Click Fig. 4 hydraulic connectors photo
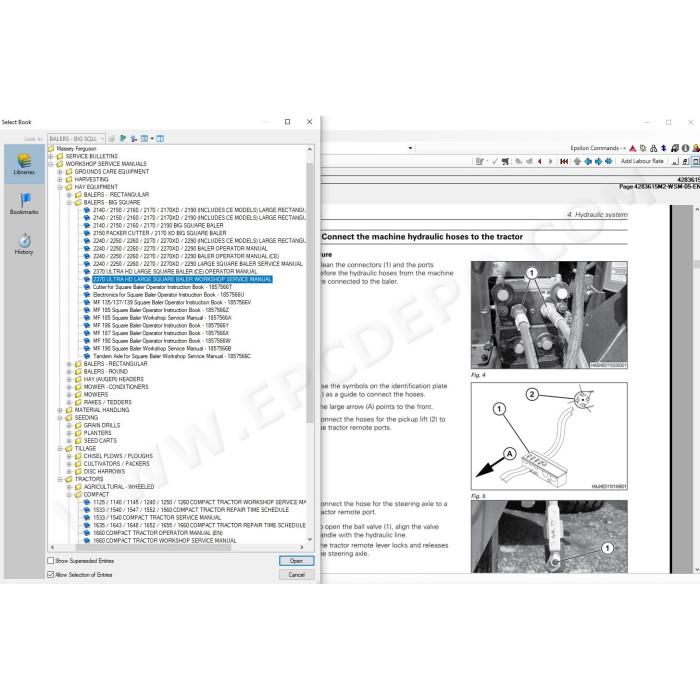The height and width of the screenshot is (700, 700). pos(549,315)
